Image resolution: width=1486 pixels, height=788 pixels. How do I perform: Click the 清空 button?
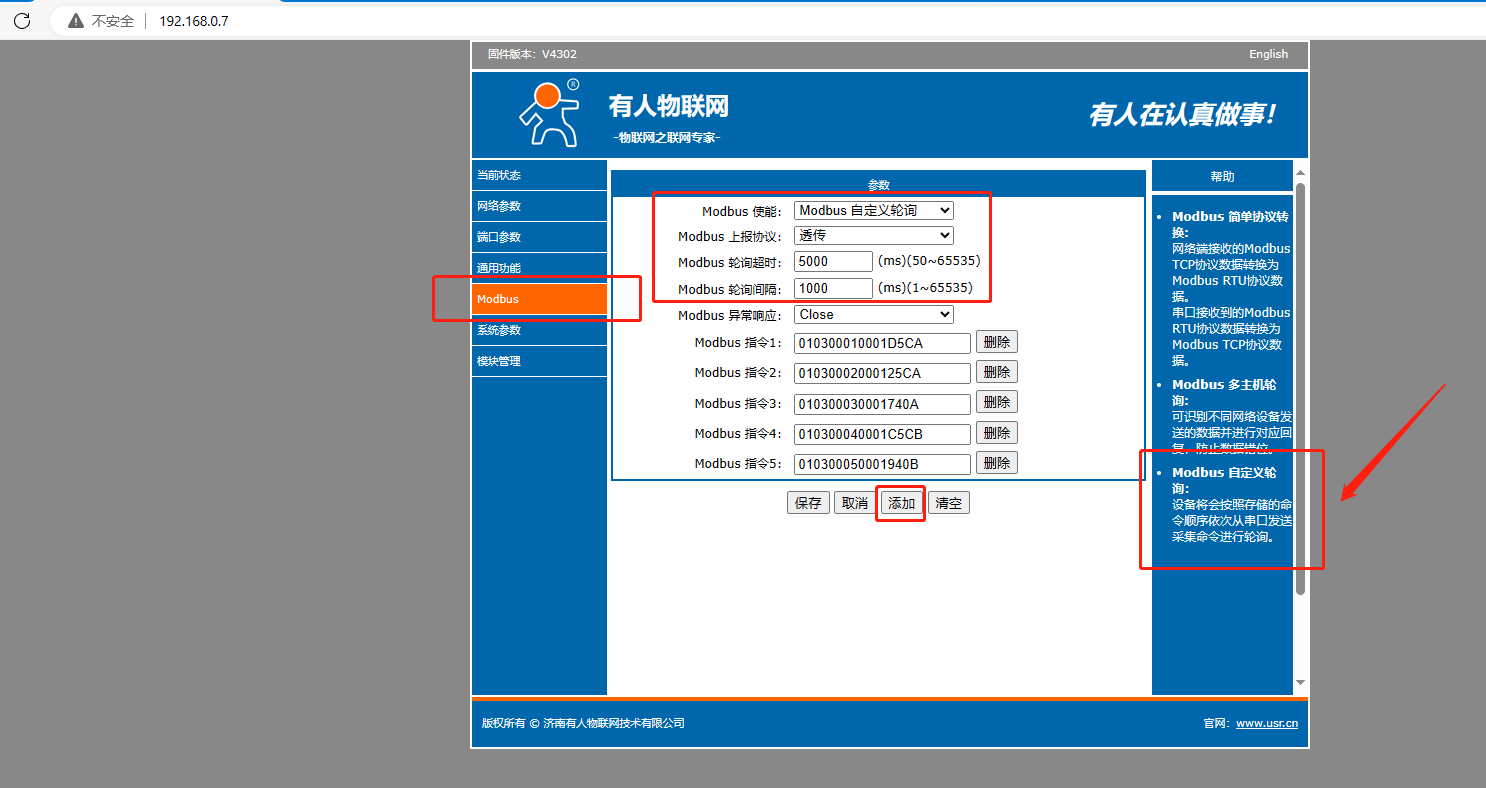[x=949, y=503]
